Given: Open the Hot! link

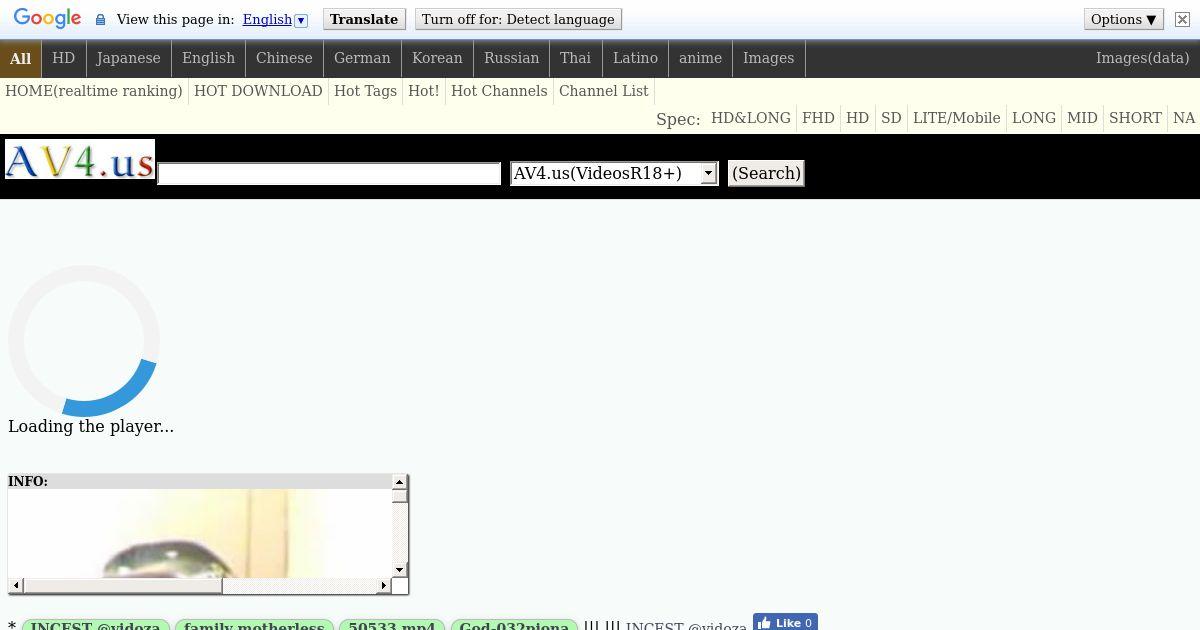Looking at the screenshot, I should 424,91.
